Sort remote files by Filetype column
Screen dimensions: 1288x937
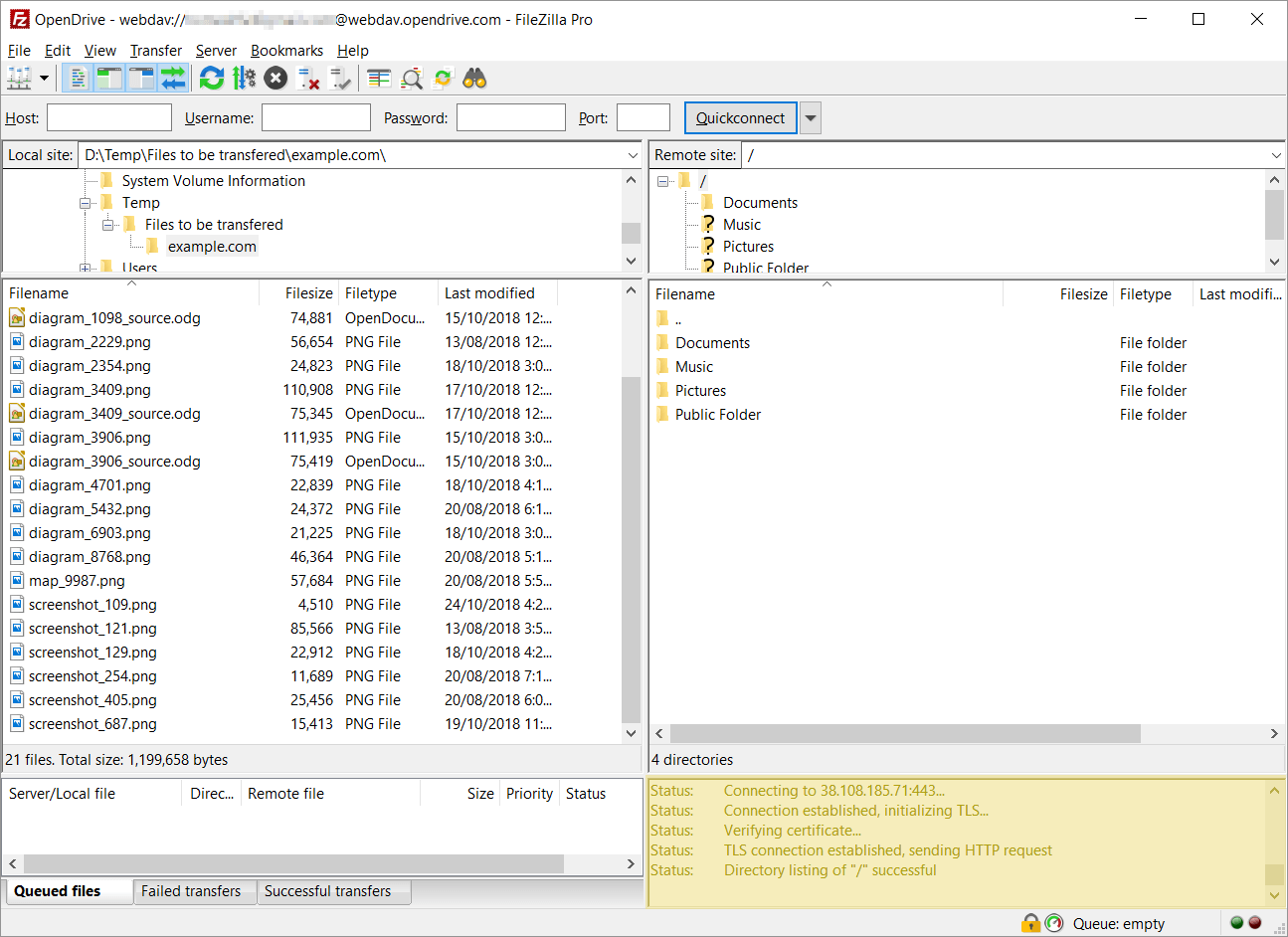[x=1153, y=294]
